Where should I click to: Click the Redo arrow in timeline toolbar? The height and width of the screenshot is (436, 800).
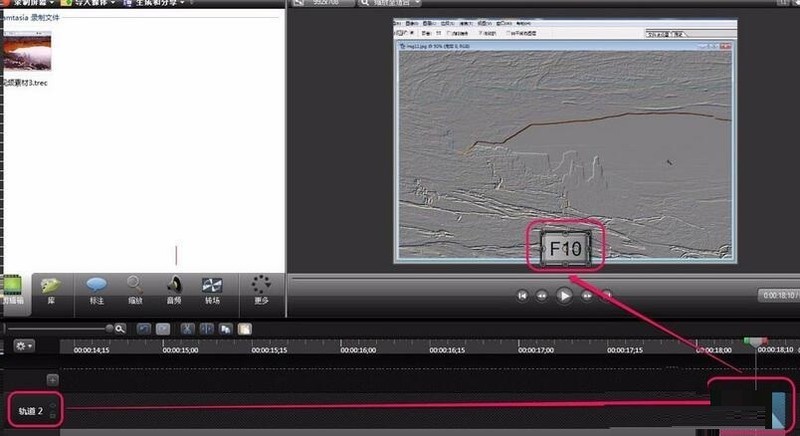(162, 329)
